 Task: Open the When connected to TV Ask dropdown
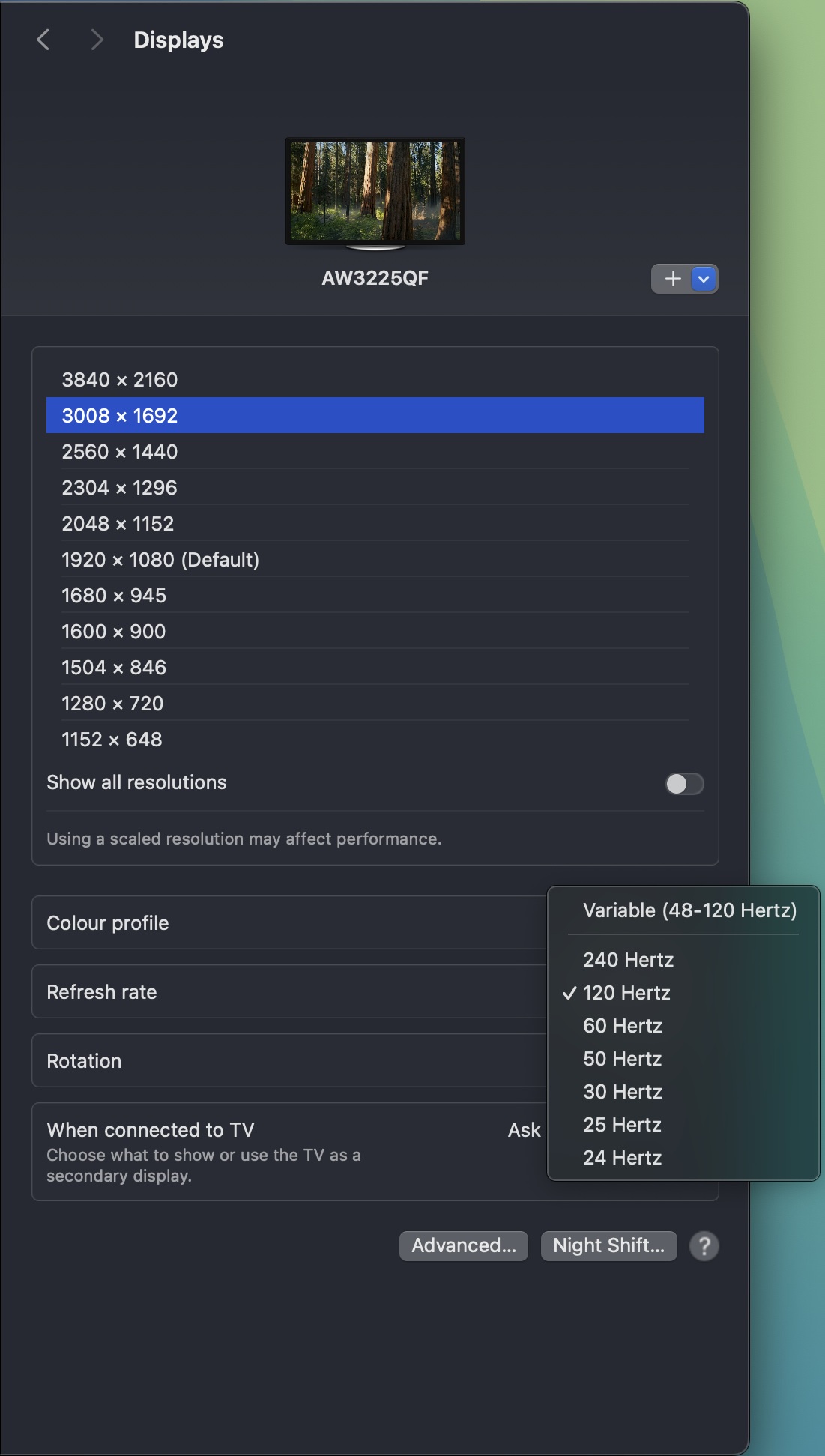coord(524,1130)
